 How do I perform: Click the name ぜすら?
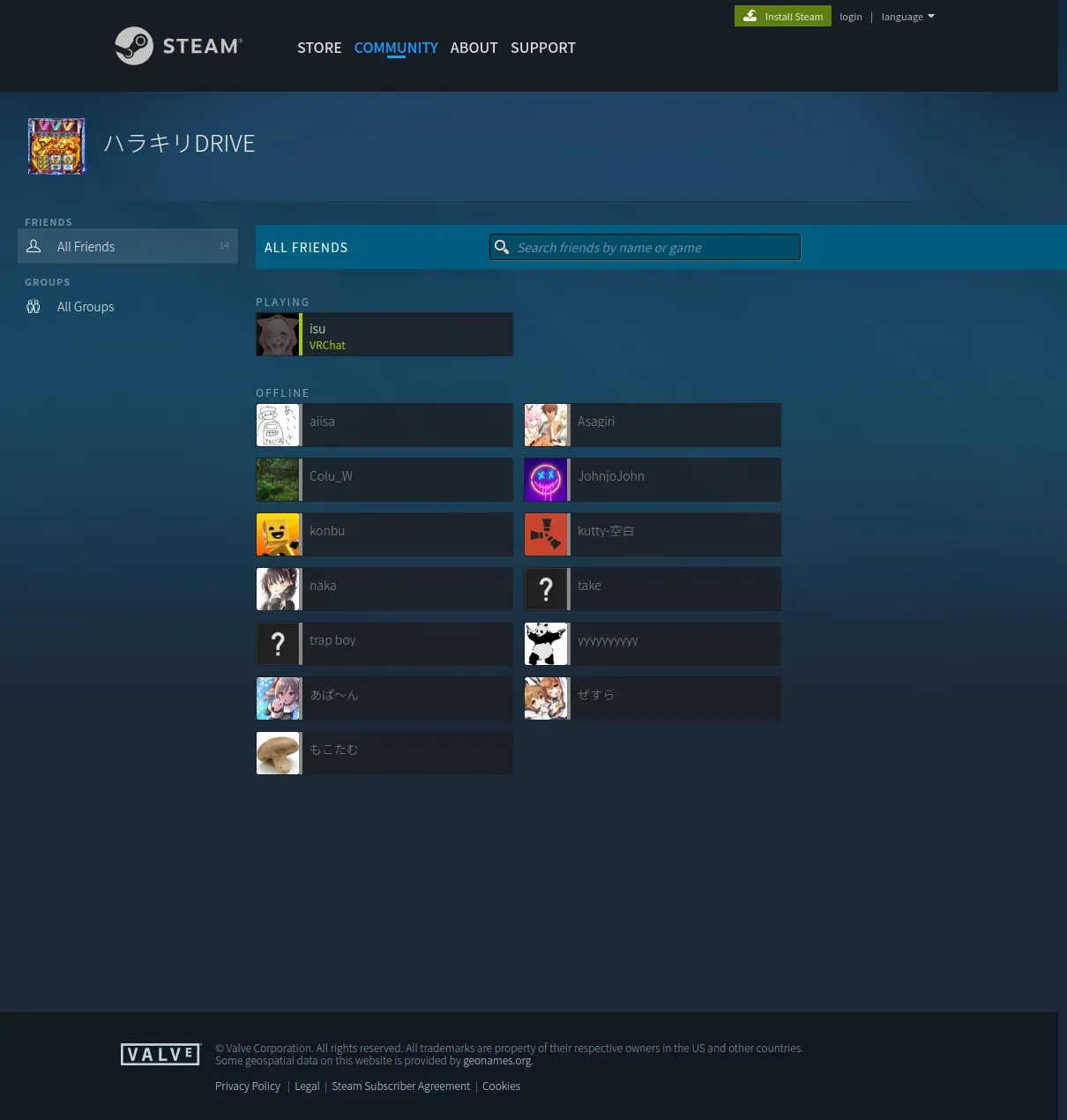(x=596, y=694)
